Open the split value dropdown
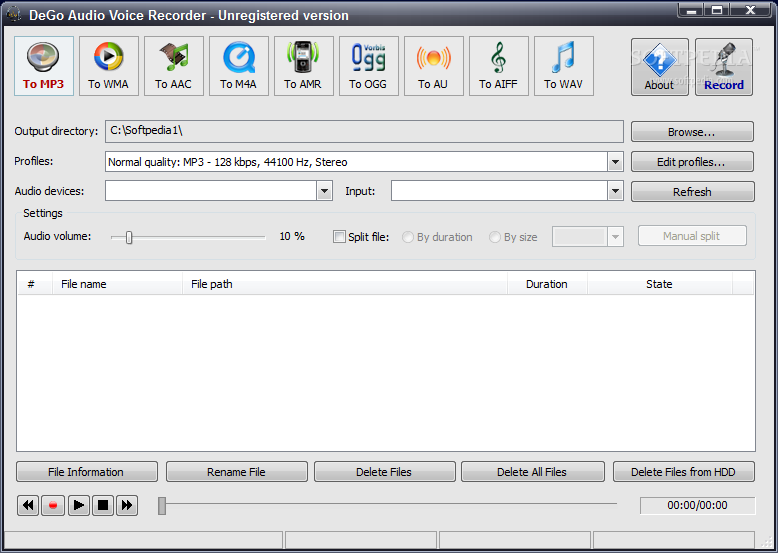This screenshot has width=778, height=553. coord(615,237)
